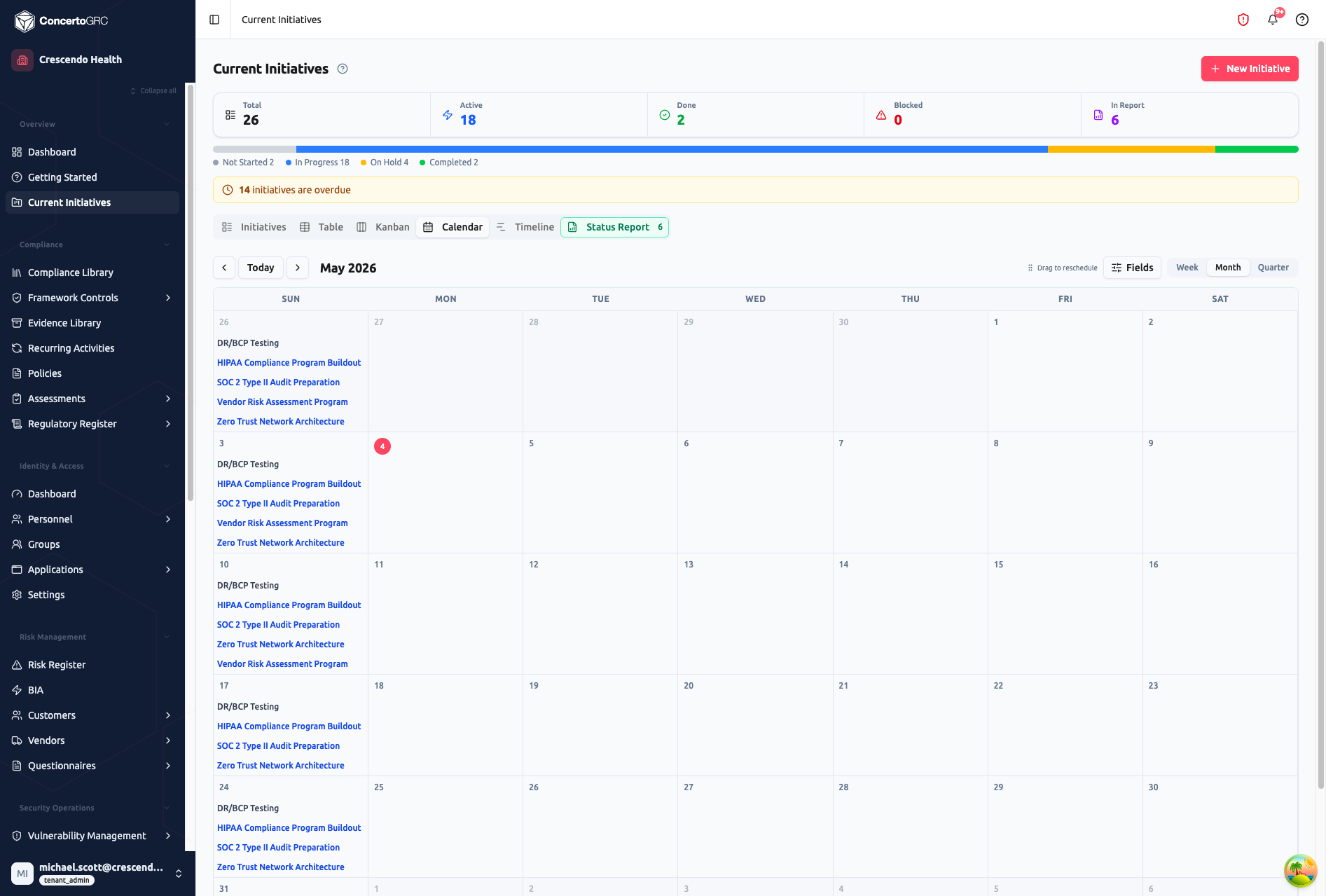The height and width of the screenshot is (896, 1326).
Task: Go to previous month arrow
Action: 224,268
